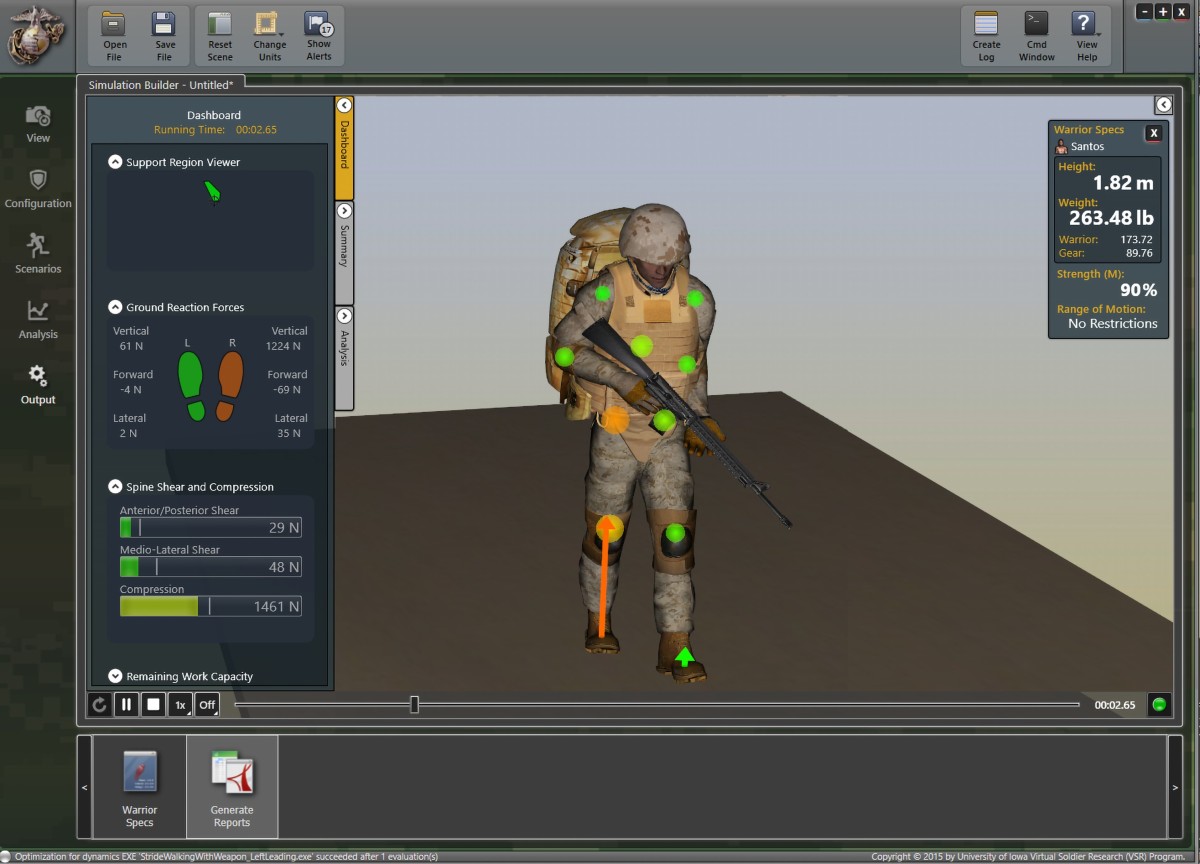The width and height of the screenshot is (1200, 864).
Task: Open the Change Units tool
Action: point(269,35)
